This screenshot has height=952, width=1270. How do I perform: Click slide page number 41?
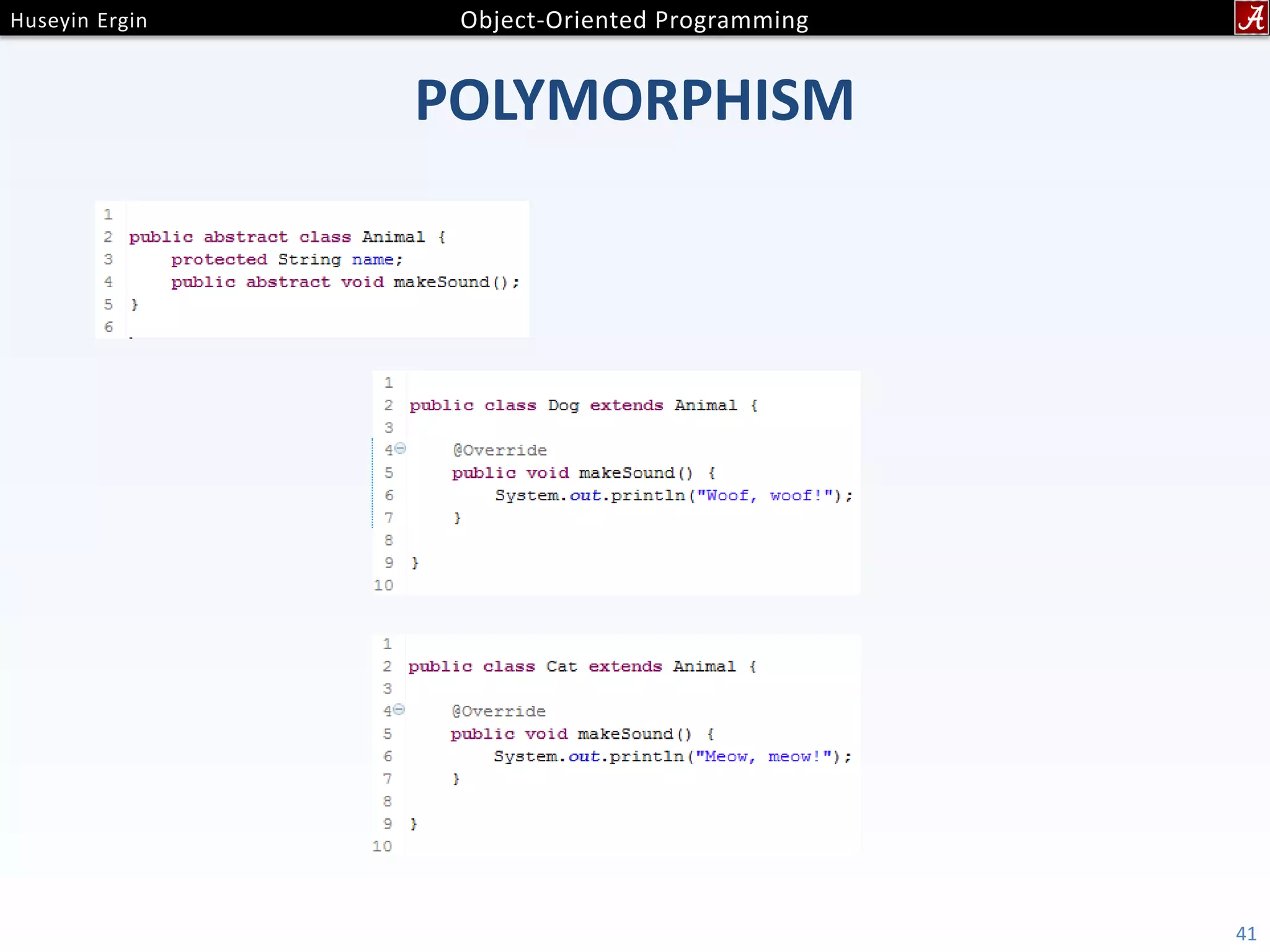tap(1245, 933)
